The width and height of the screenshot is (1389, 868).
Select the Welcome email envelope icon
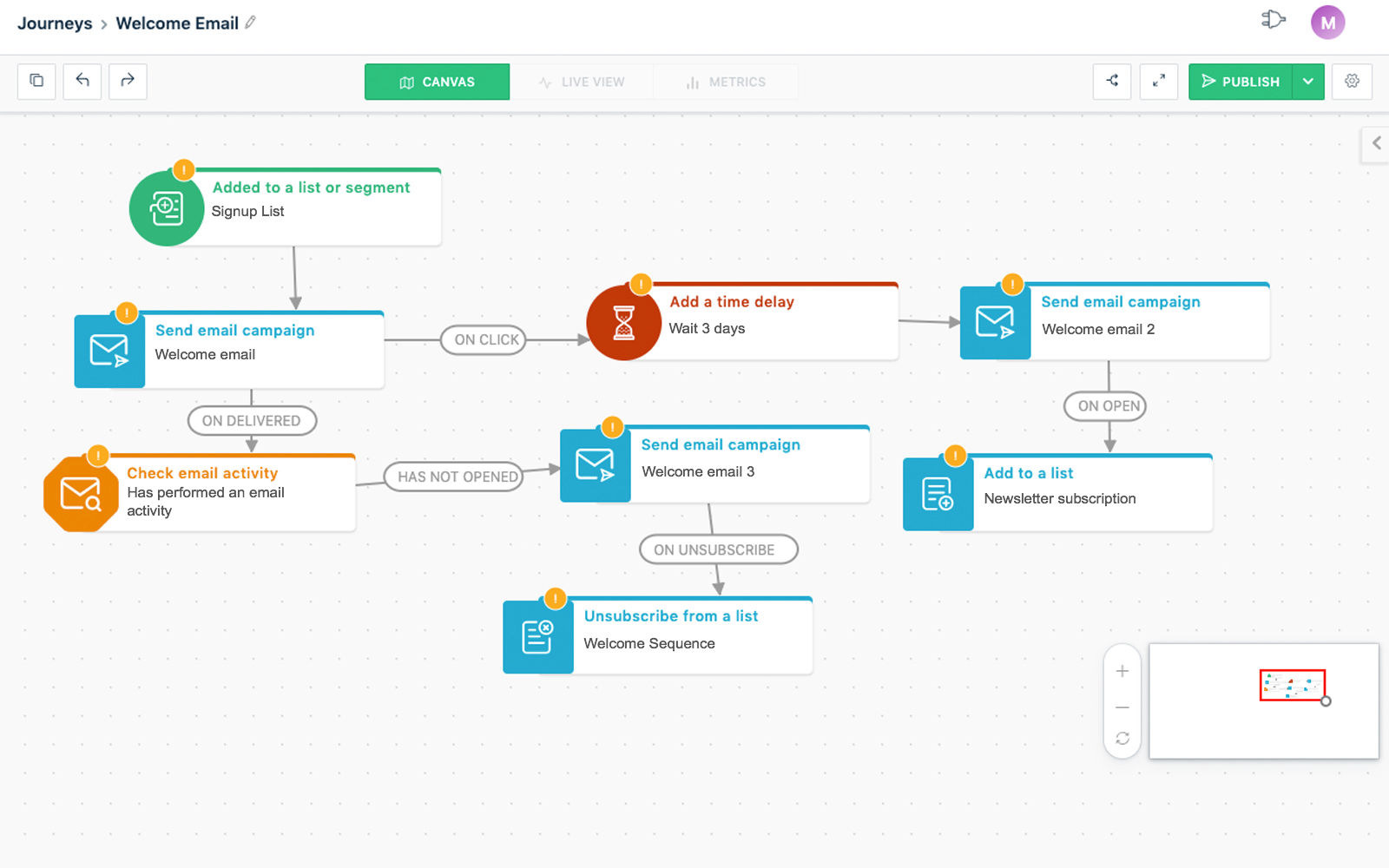(109, 351)
